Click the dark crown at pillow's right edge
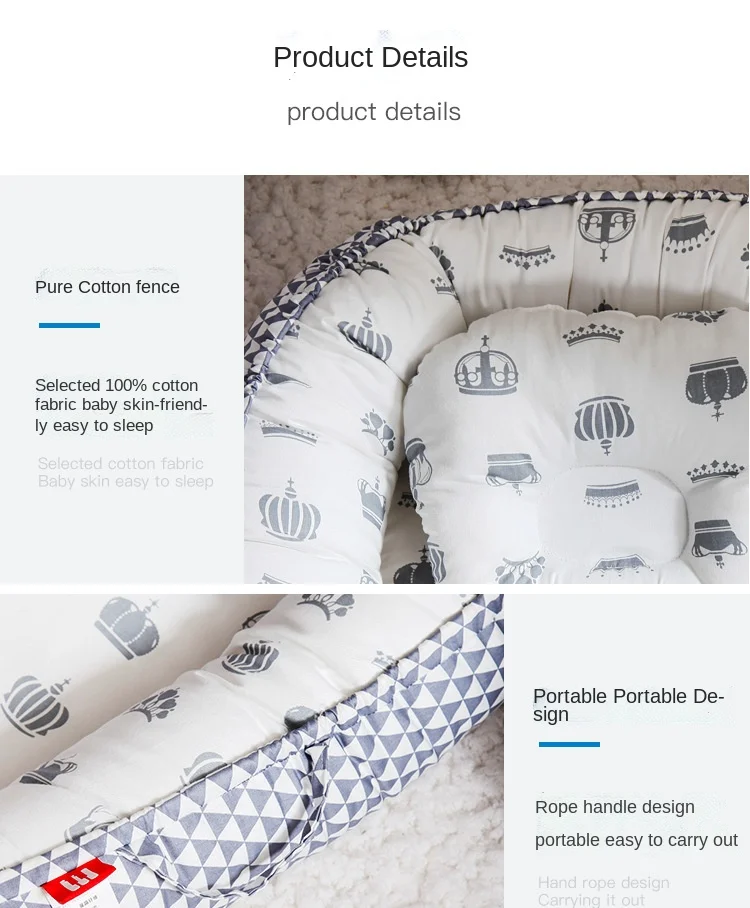Viewport: 750px width, 908px height. pos(716,384)
